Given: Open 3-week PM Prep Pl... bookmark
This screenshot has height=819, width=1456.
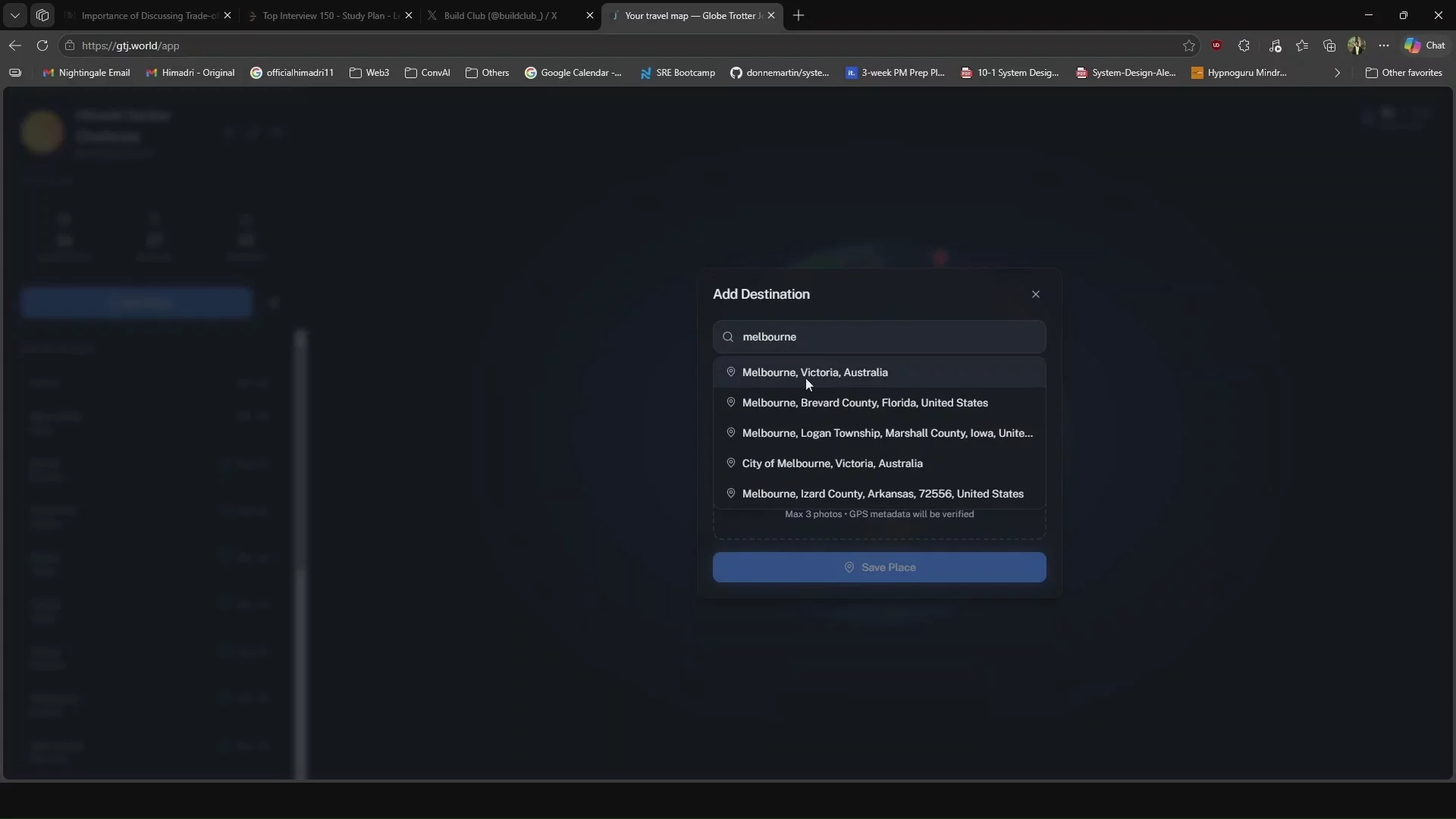Looking at the screenshot, I should [895, 73].
